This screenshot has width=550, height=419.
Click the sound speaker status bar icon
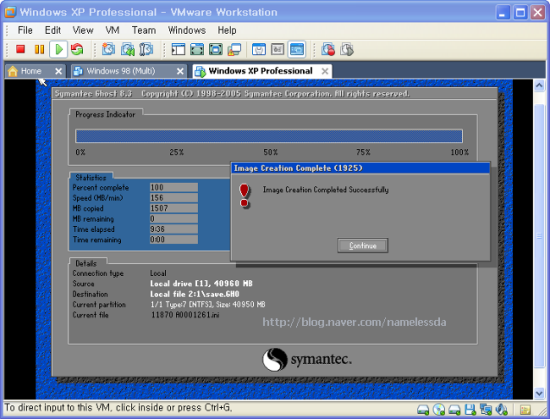coord(502,410)
